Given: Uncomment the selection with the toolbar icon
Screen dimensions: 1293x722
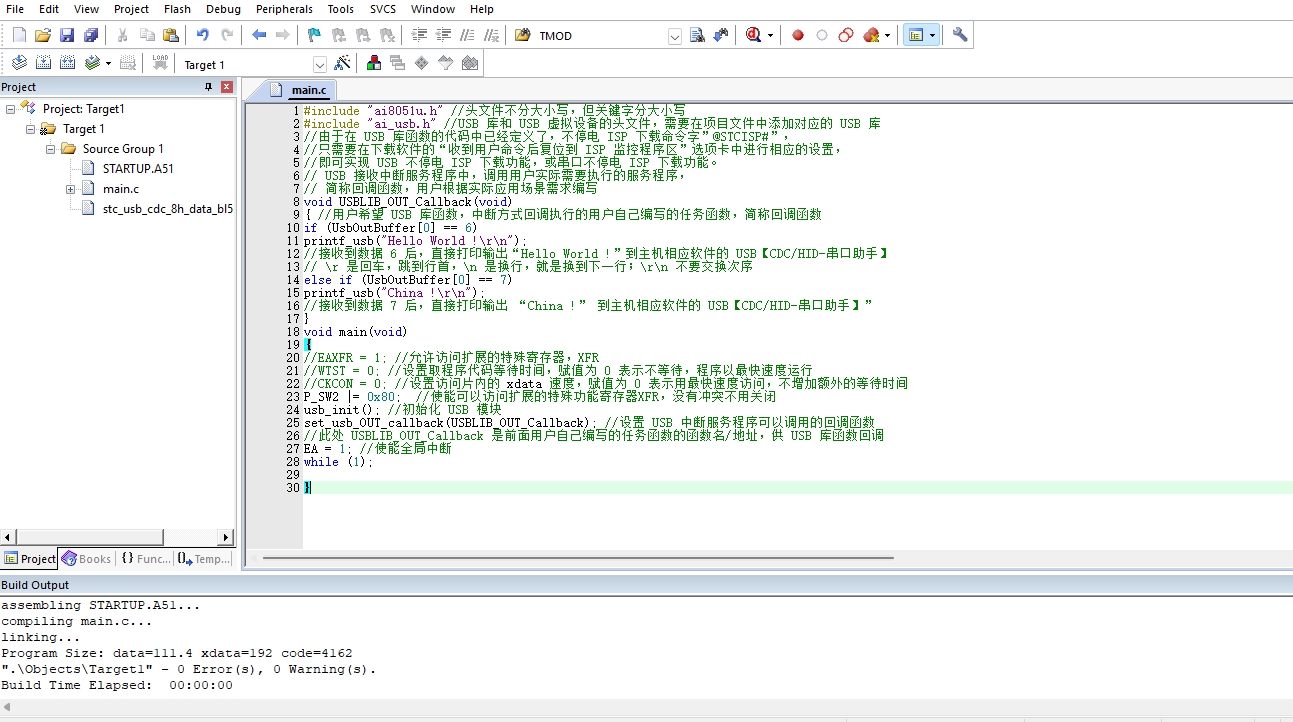Looking at the screenshot, I should click(491, 35).
